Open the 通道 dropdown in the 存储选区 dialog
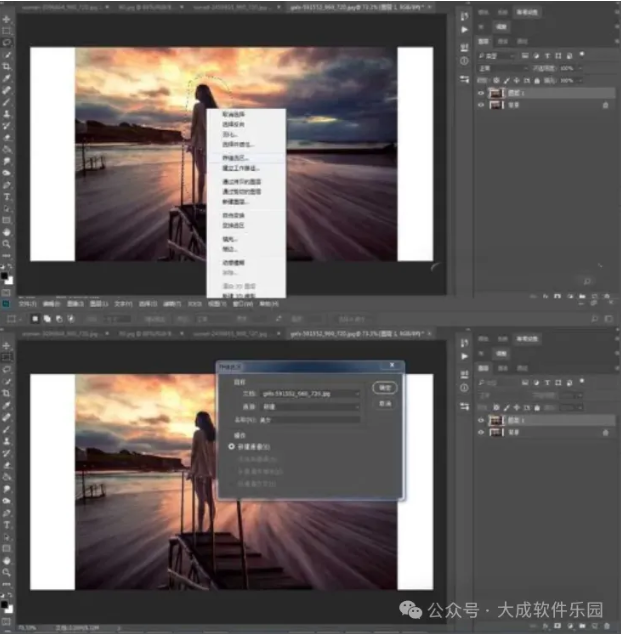Viewport: 621px width, 634px height. pyautogui.click(x=310, y=407)
